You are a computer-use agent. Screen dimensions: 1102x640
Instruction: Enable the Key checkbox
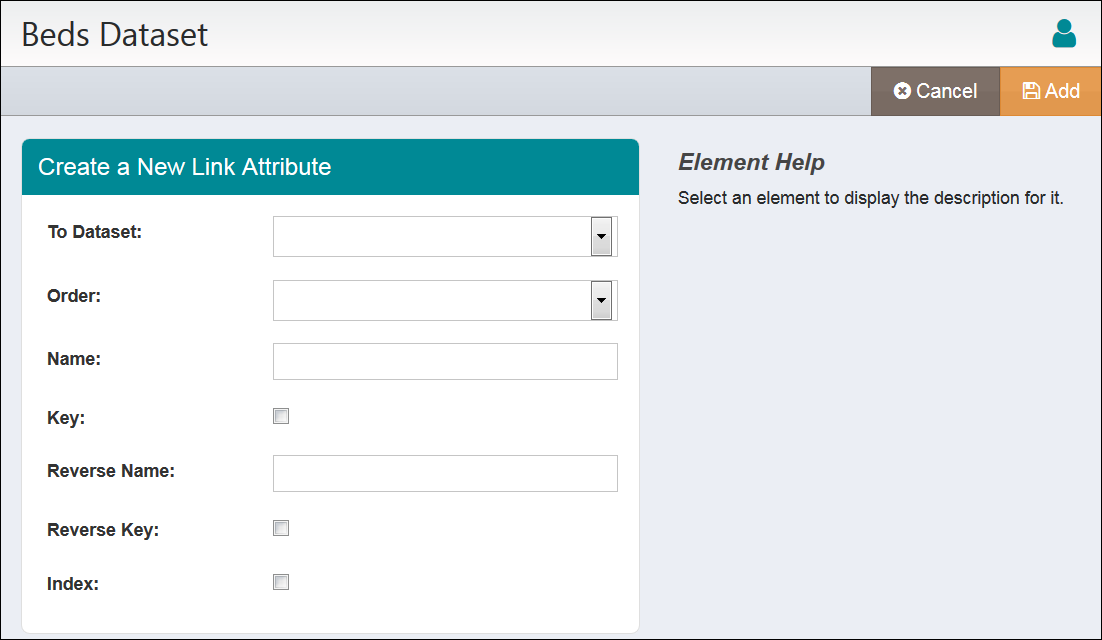[281, 415]
